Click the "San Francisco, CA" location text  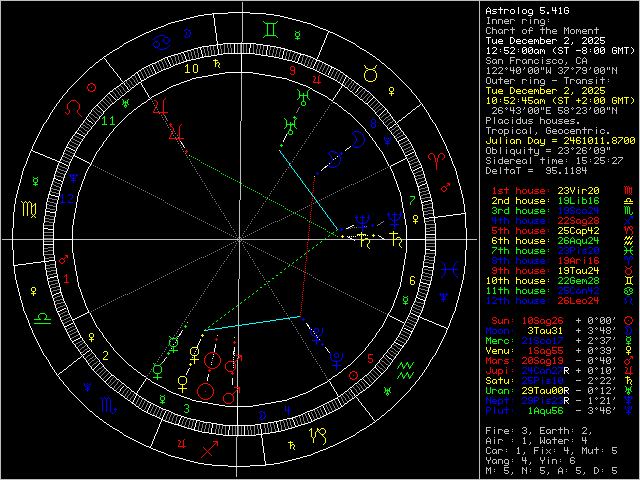(534, 60)
